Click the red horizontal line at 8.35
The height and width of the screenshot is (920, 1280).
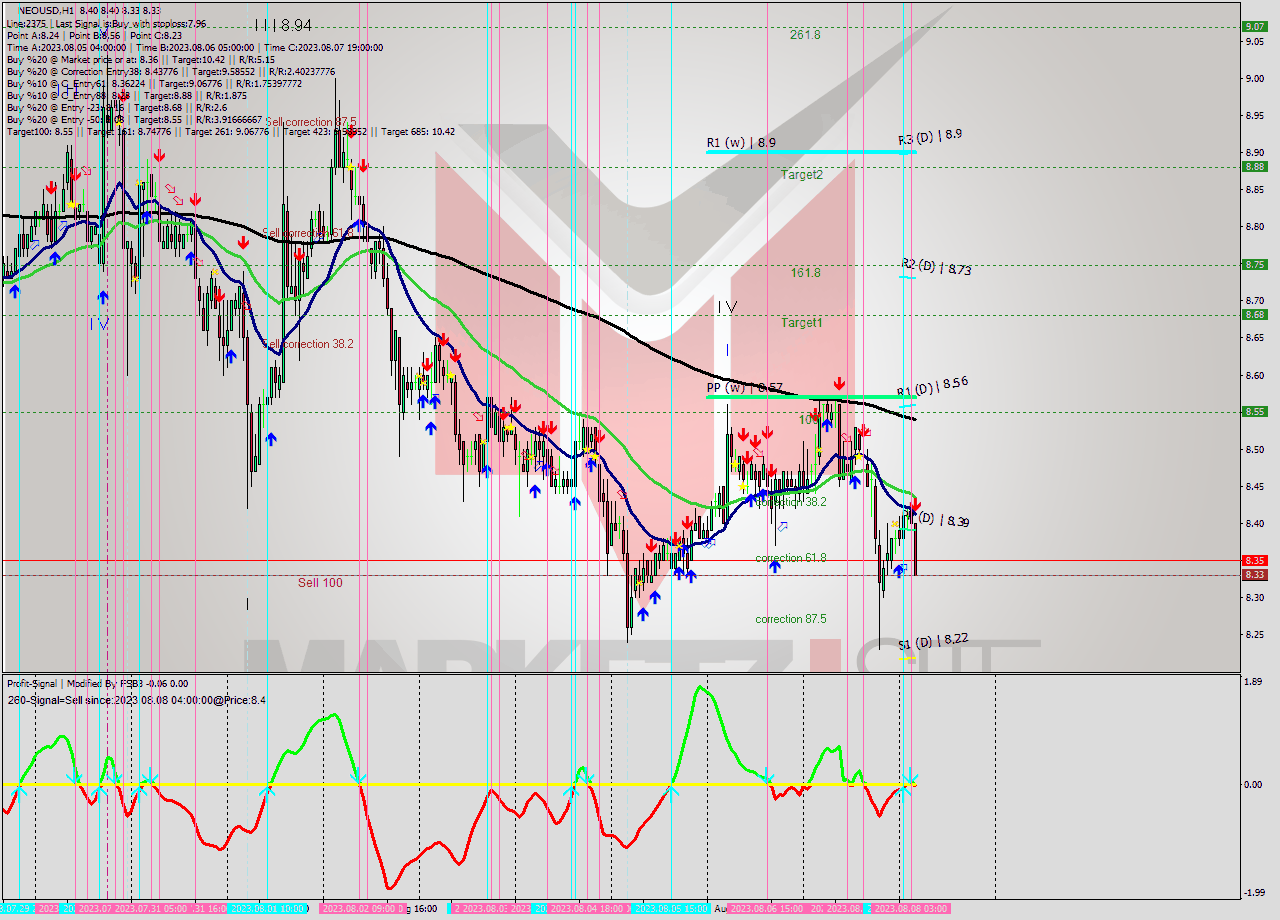(x=620, y=561)
